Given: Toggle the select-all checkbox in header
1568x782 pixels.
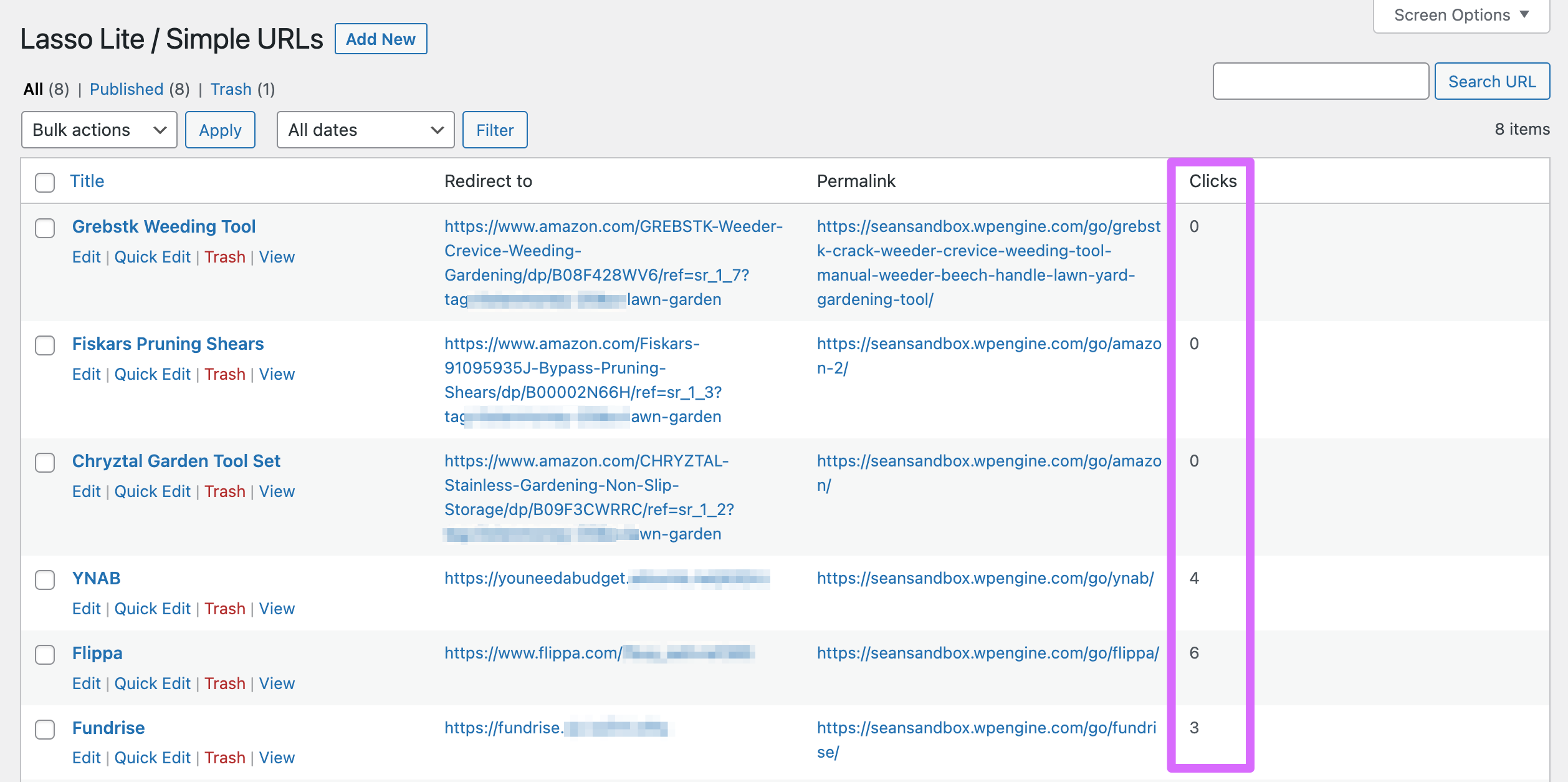Looking at the screenshot, I should tap(45, 182).
